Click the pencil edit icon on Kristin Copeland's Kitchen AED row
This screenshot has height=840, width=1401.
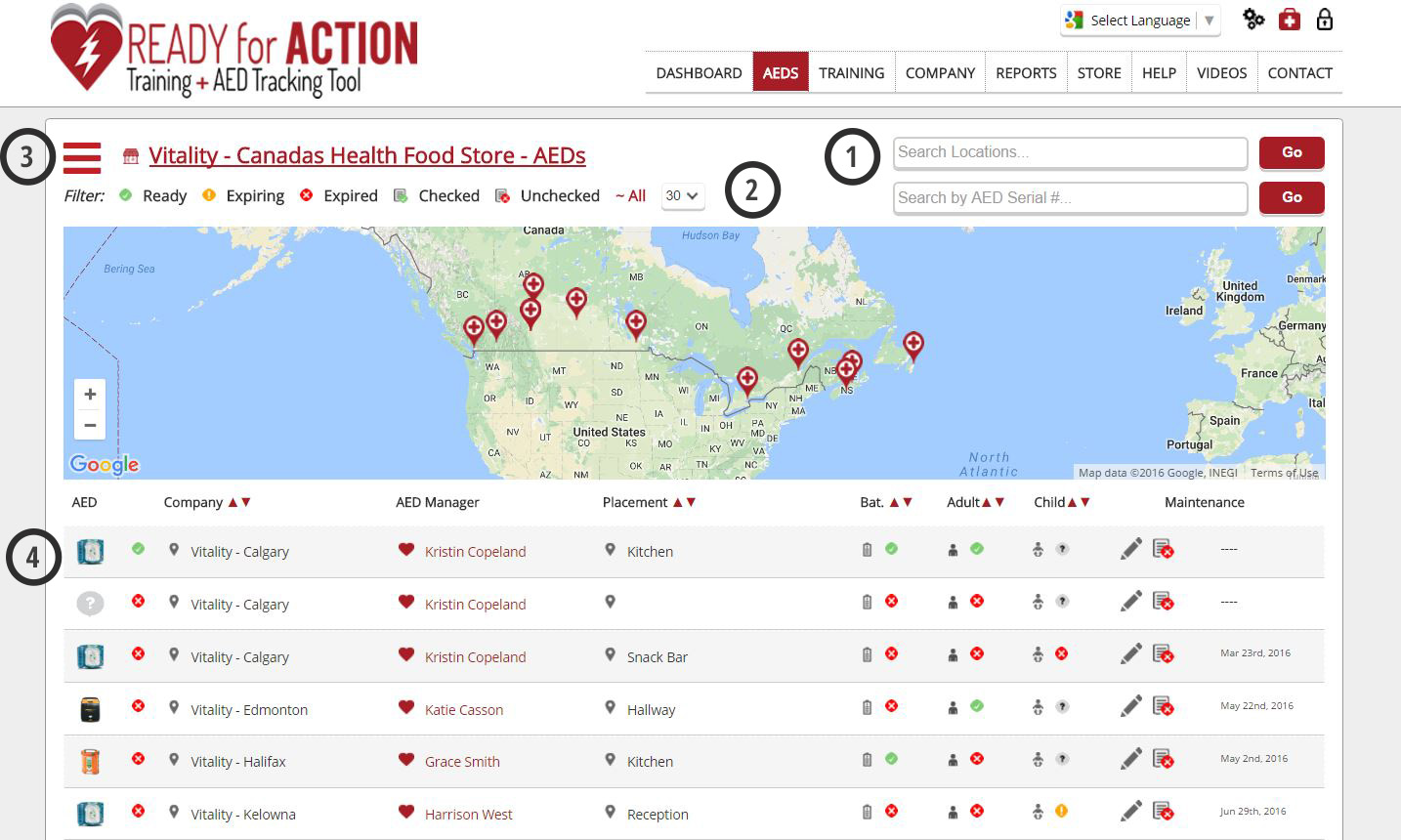coord(1130,549)
